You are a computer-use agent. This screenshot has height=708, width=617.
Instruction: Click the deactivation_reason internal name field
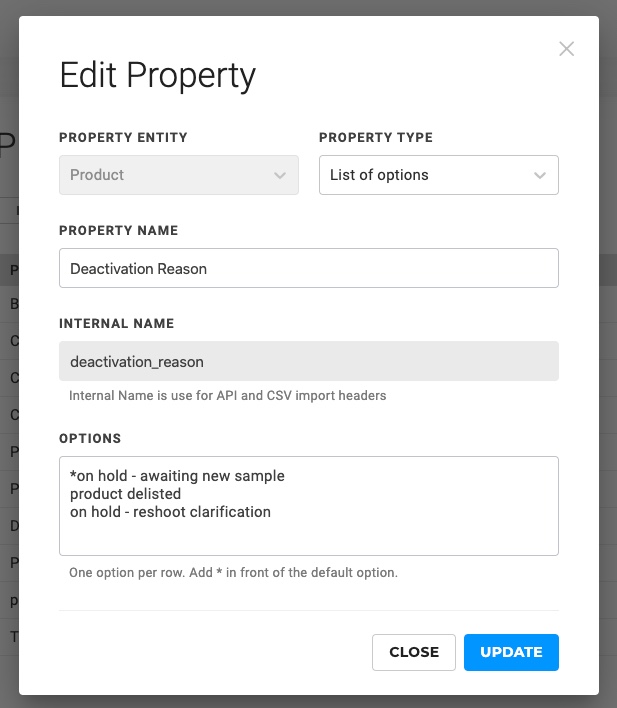click(x=308, y=361)
